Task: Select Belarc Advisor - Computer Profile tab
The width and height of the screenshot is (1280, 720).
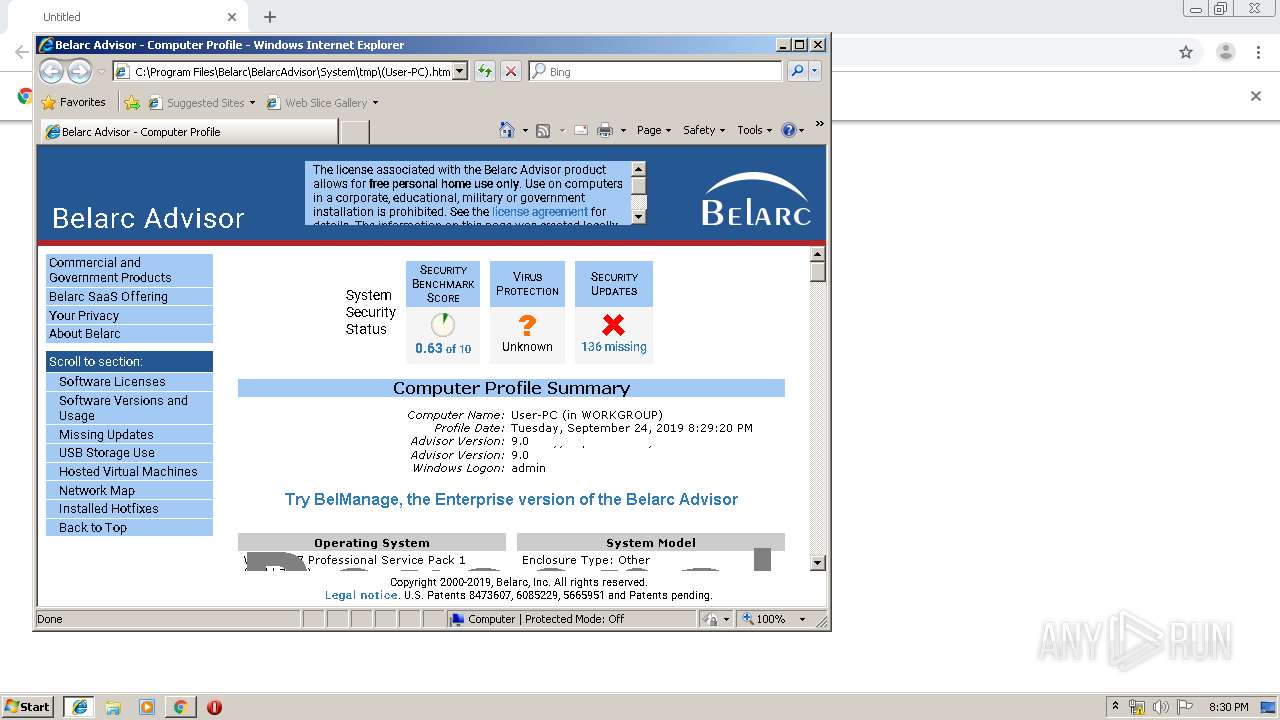Action: [x=189, y=132]
